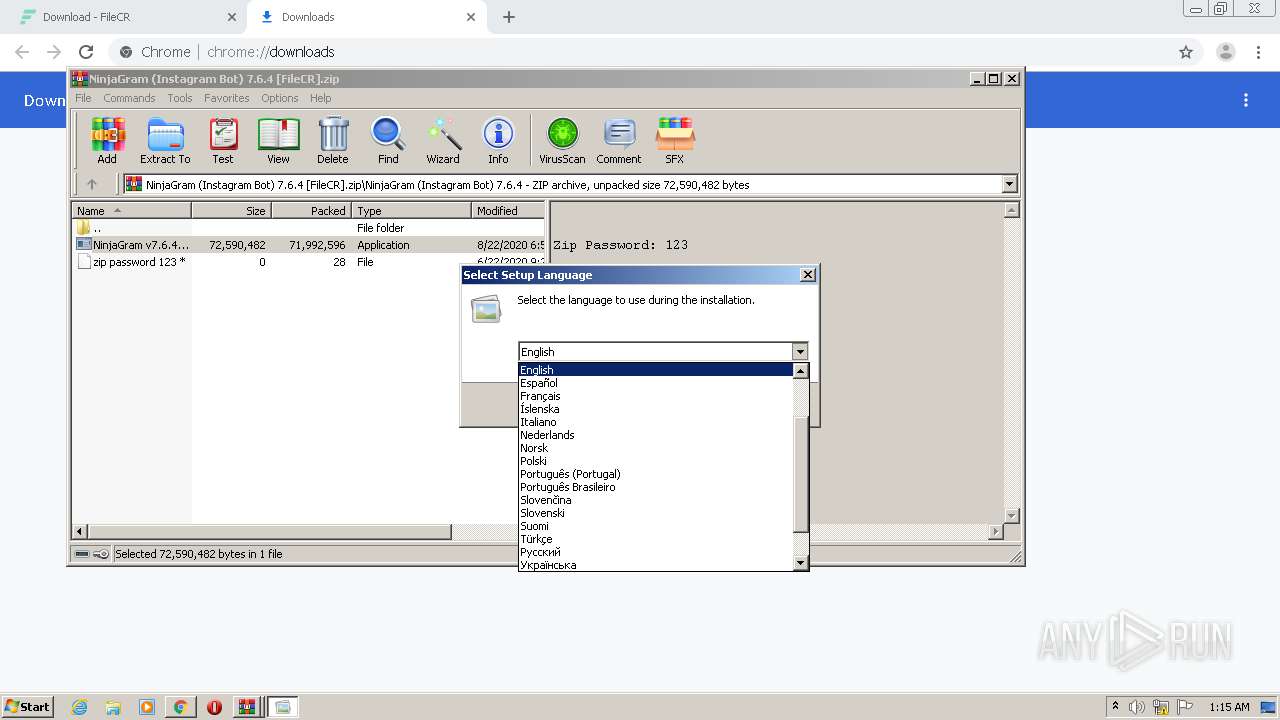The height and width of the screenshot is (720, 1280).
Task: Choose Français from the language list
Action: tap(655, 396)
